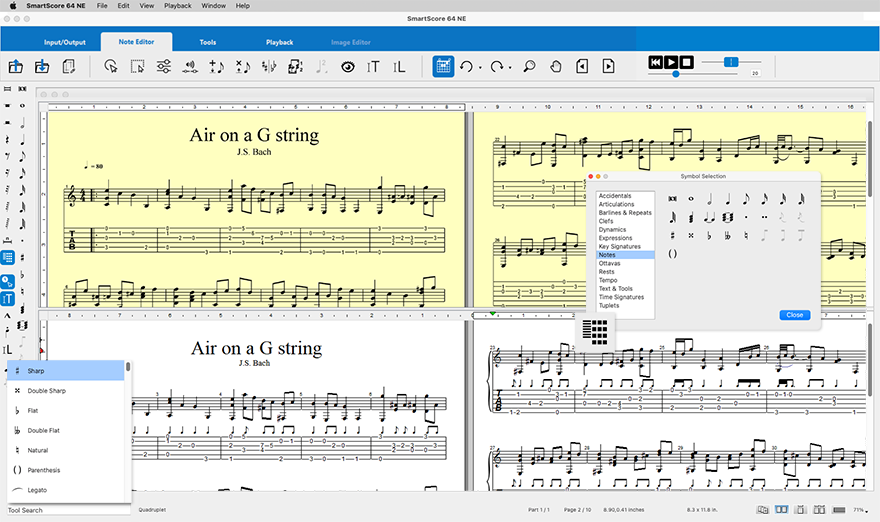Switch to the Tools tab
Viewport: 880px width, 522px height.
coord(208,42)
